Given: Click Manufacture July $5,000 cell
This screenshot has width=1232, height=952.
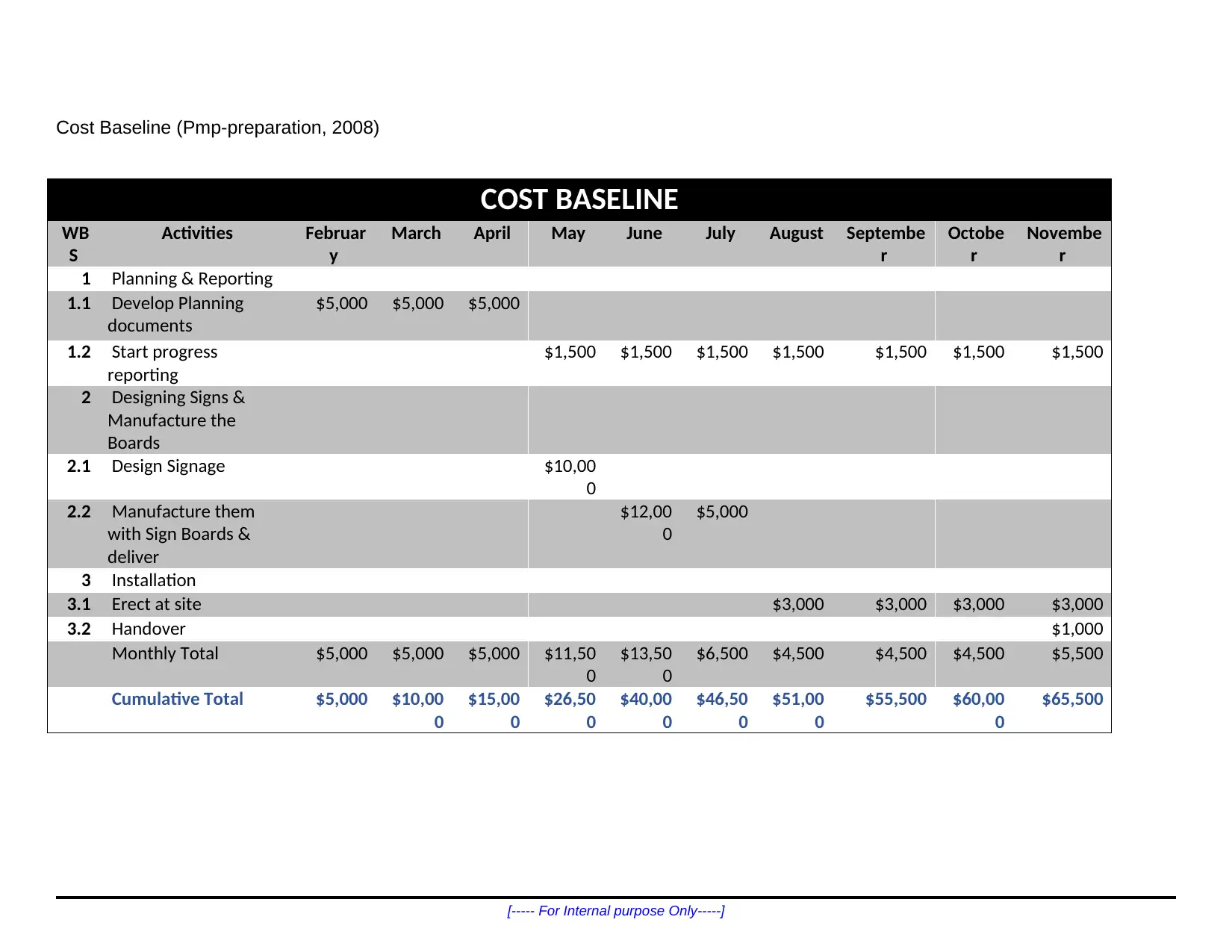Looking at the screenshot, I should tap(723, 511).
